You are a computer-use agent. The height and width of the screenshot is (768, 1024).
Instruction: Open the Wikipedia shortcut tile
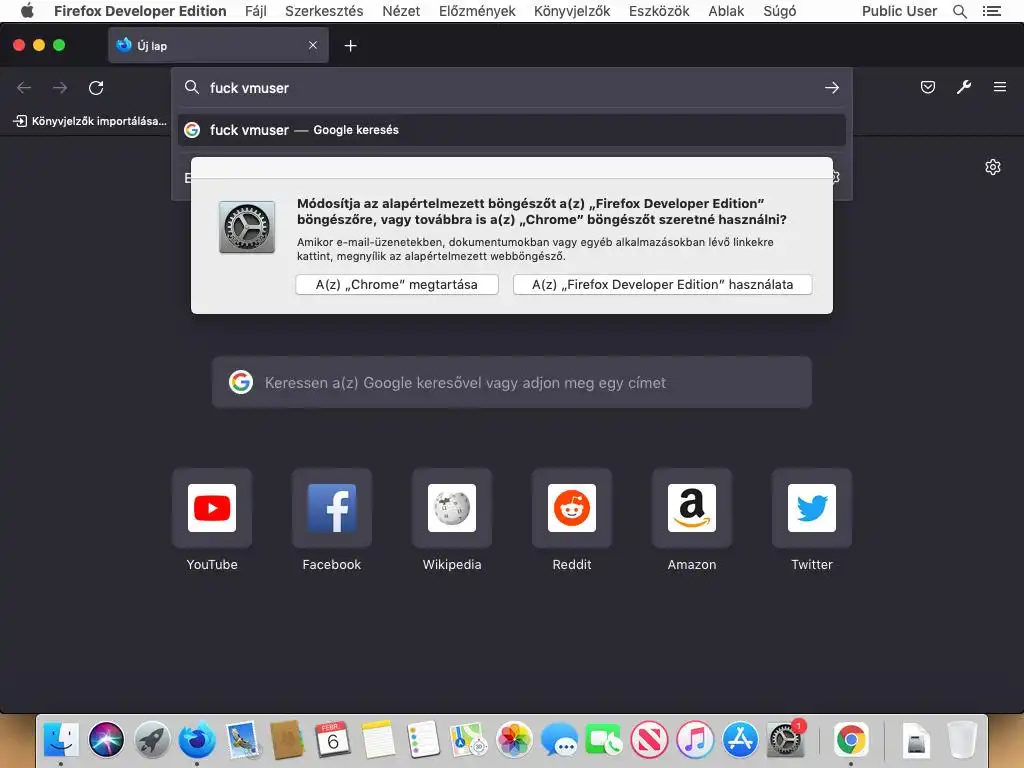tap(452, 508)
